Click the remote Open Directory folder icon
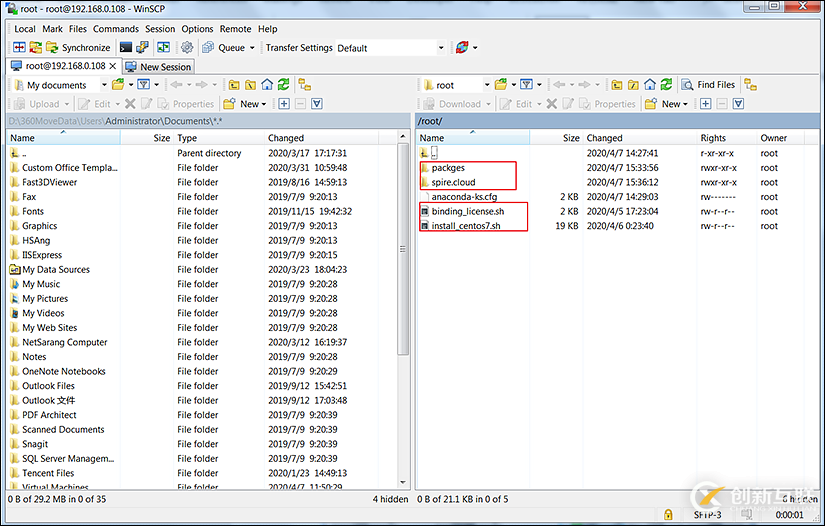Image resolution: width=825 pixels, height=526 pixels. (x=500, y=84)
